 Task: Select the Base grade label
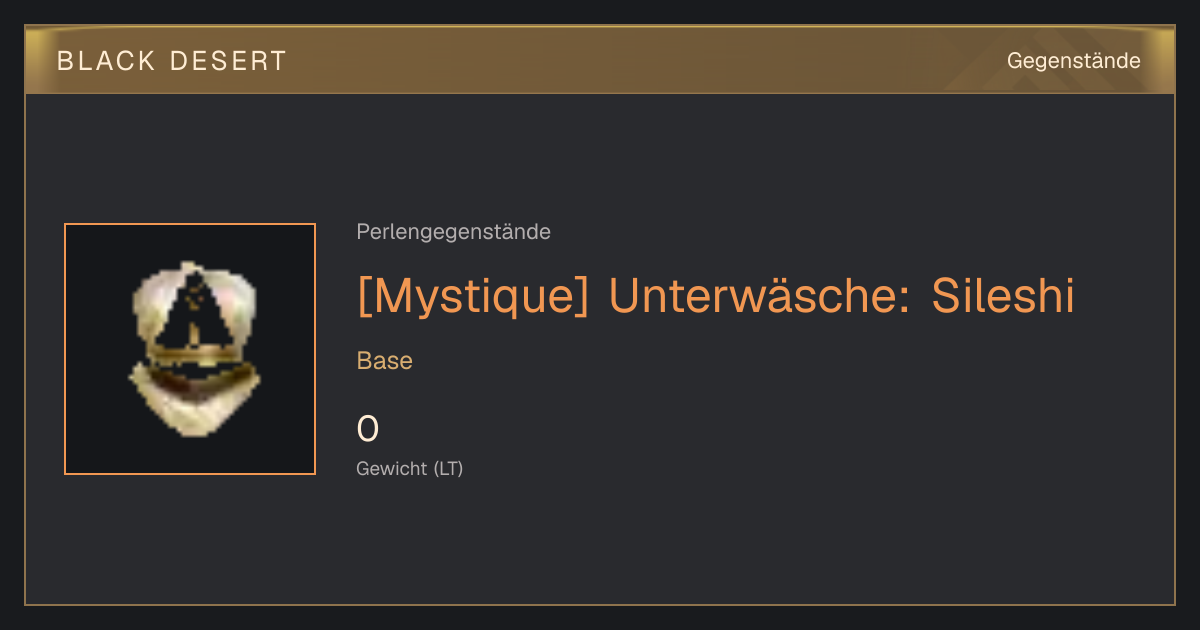click(x=385, y=361)
